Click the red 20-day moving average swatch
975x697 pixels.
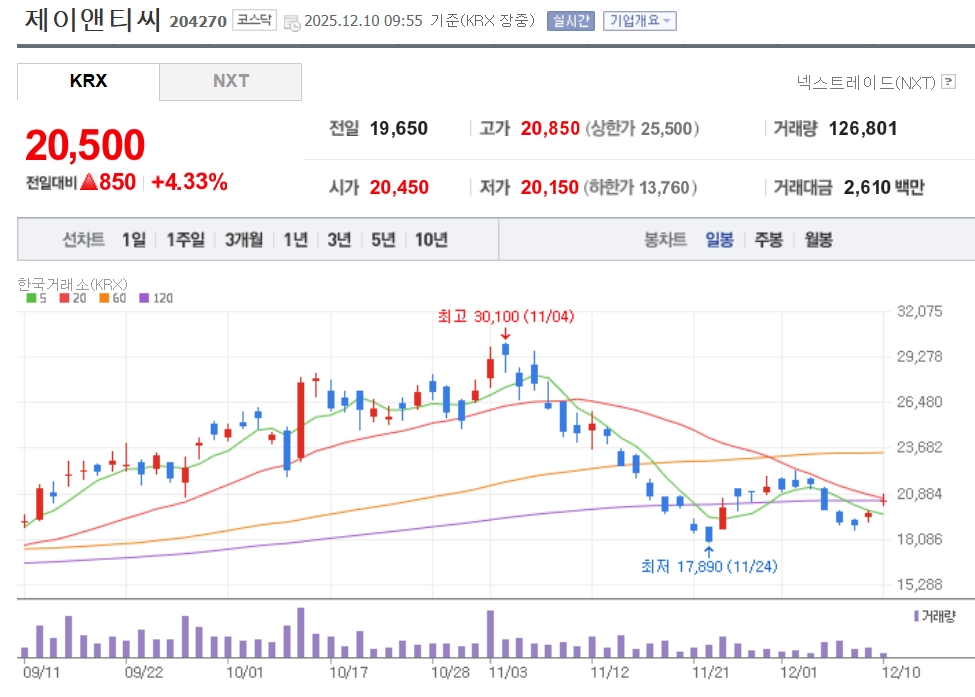pos(64,298)
